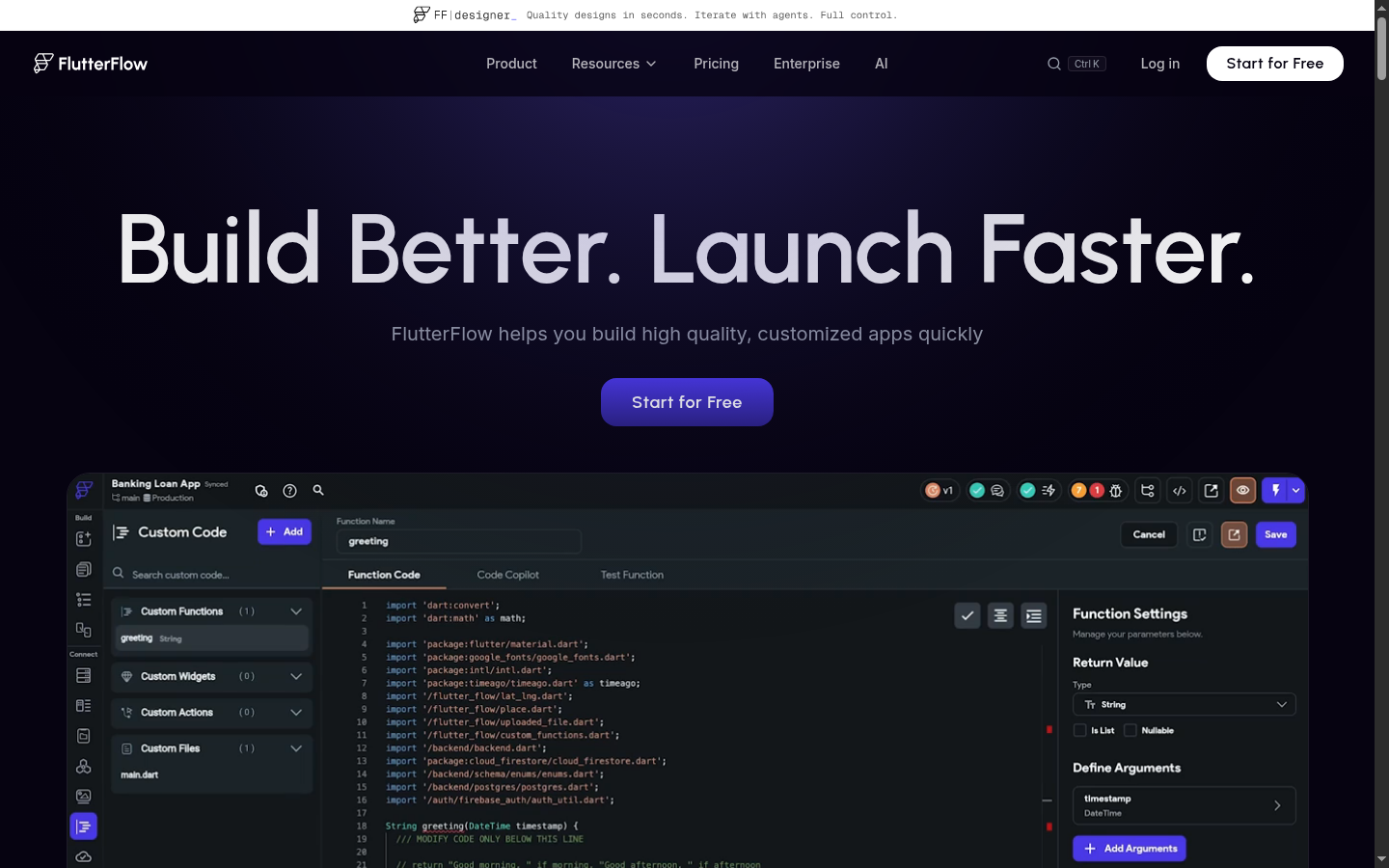Open the String return type dropdown

[1184, 704]
